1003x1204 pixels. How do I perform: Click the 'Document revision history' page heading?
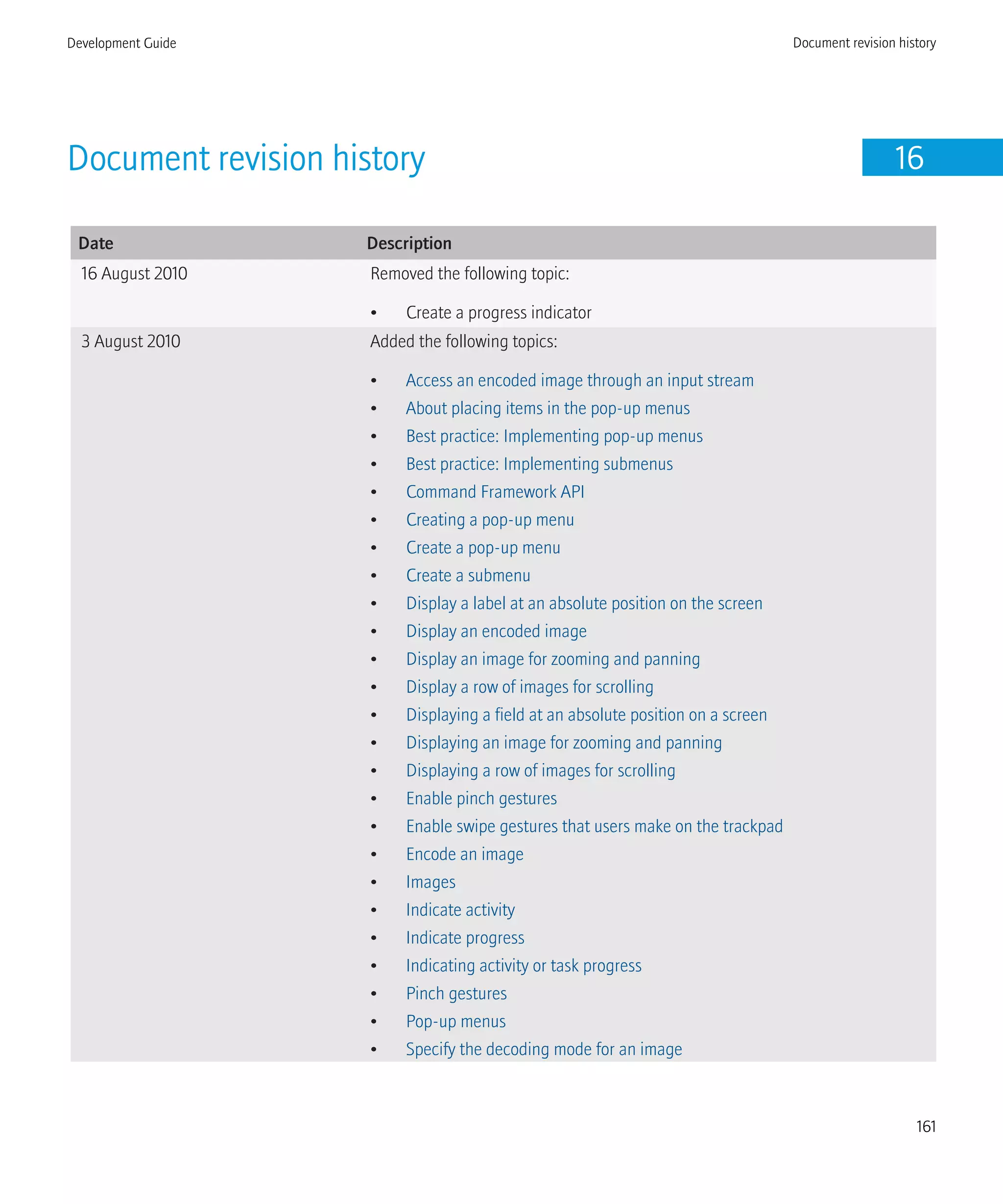point(246,159)
